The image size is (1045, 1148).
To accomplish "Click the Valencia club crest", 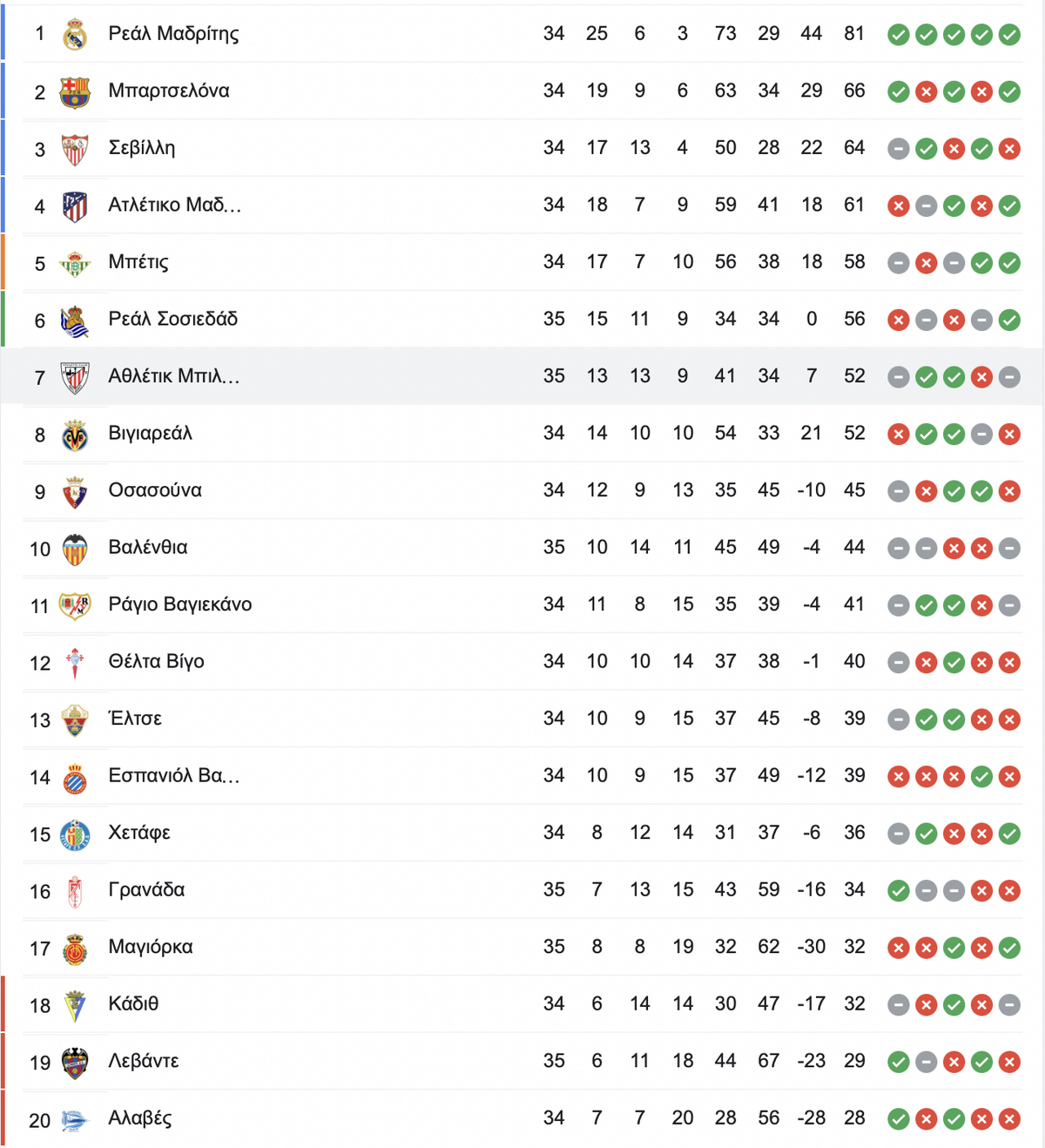I will [75, 549].
